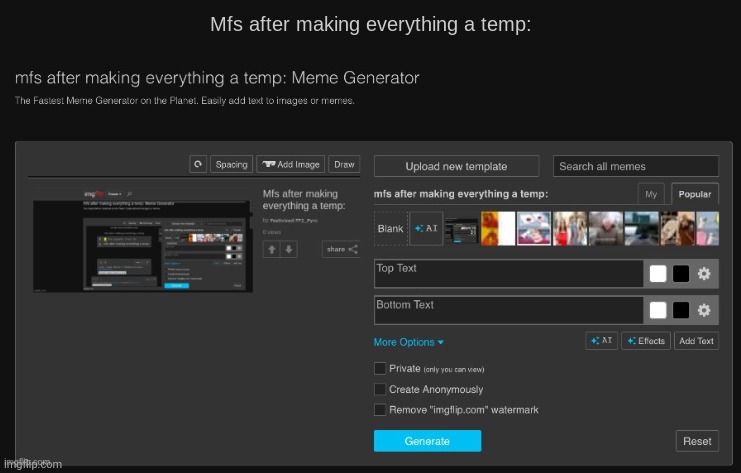Pick the Distracted Boyfriend template thumbnail

pyautogui.click(x=569, y=229)
